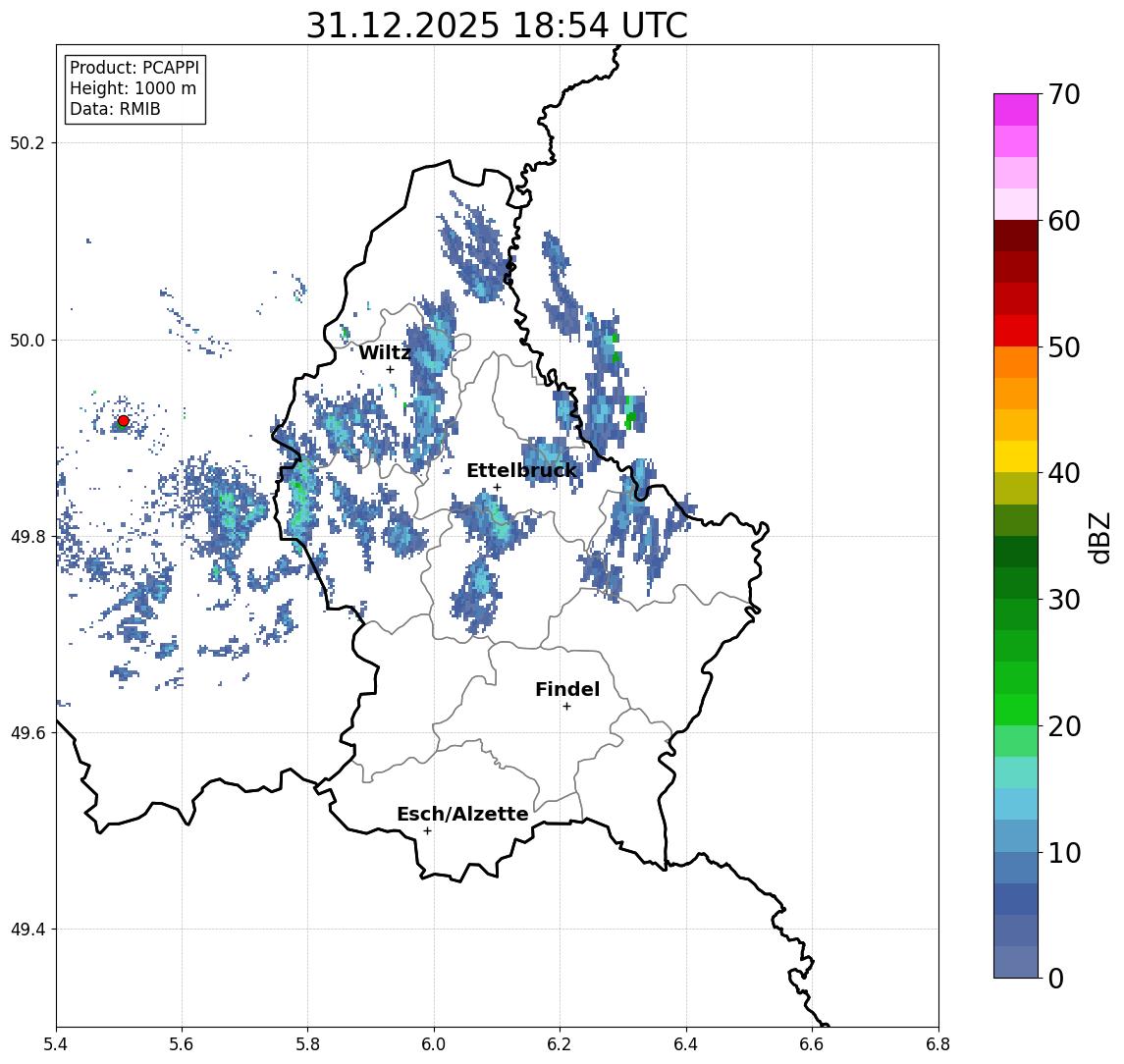
Task: Click the longitude axis label 5.6
Action: 182,1044
